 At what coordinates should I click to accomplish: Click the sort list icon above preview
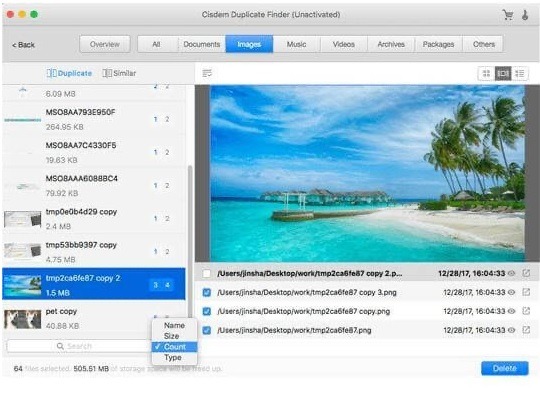(207, 73)
